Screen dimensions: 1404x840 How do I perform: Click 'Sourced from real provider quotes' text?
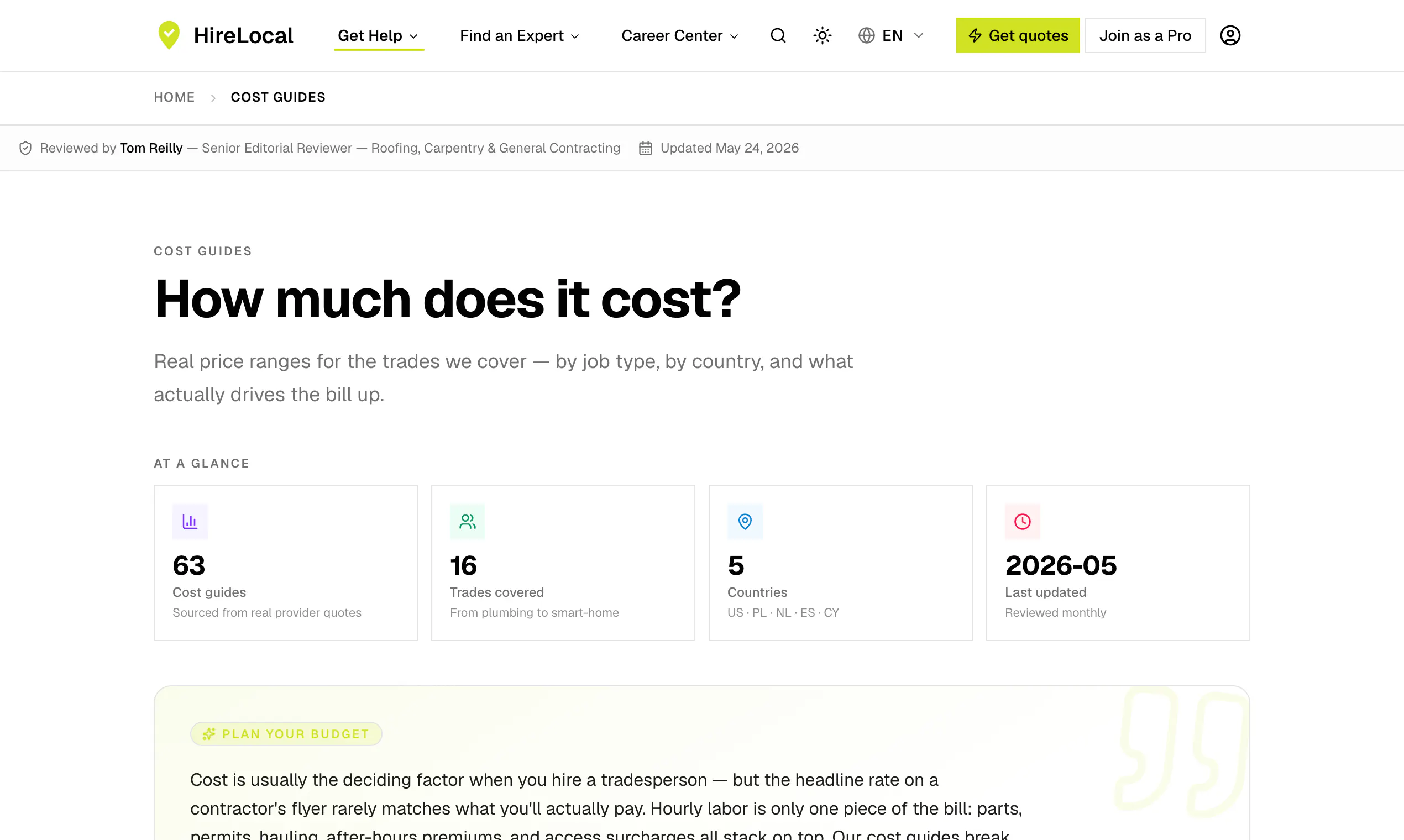click(266, 612)
